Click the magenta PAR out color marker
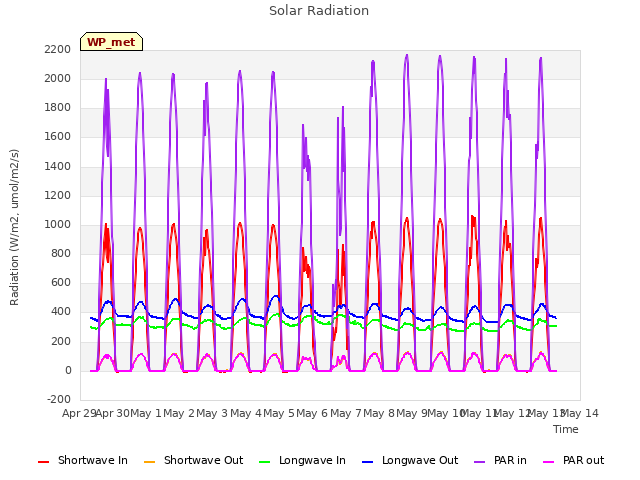This screenshot has width=640, height=480. click(549, 462)
